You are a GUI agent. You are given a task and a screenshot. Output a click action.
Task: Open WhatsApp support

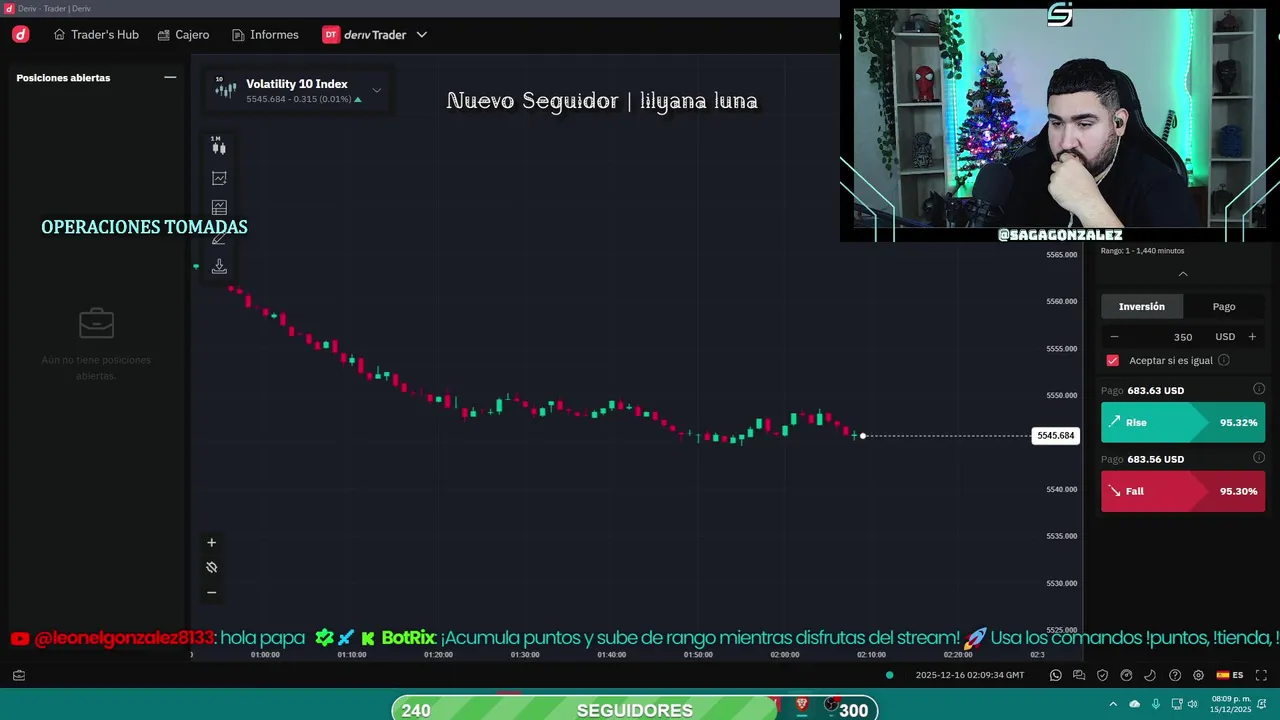tap(1055, 675)
